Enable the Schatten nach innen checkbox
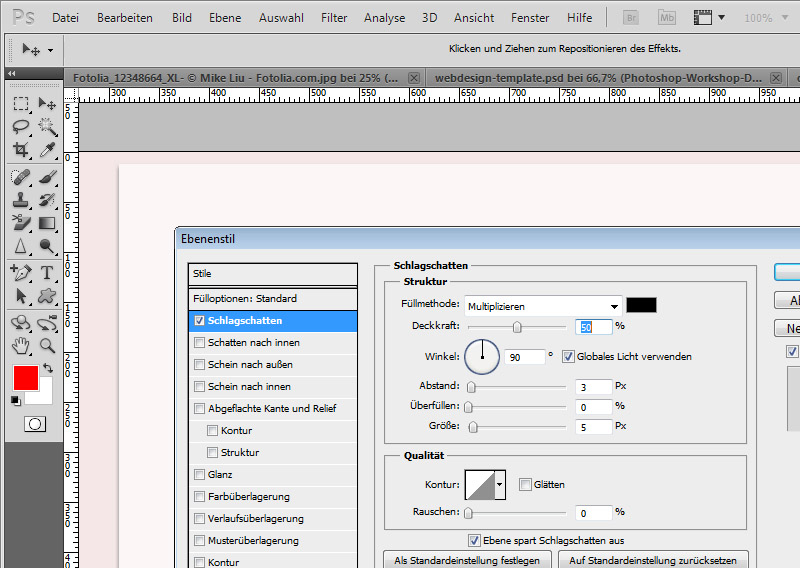The width and height of the screenshot is (800, 568). pyautogui.click(x=200, y=342)
